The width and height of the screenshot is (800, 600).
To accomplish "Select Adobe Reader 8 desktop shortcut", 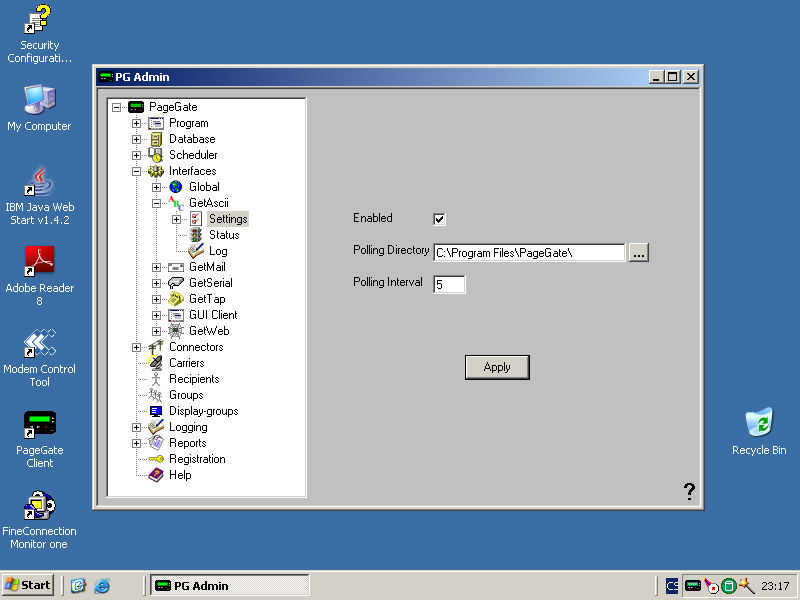I will coord(39,276).
